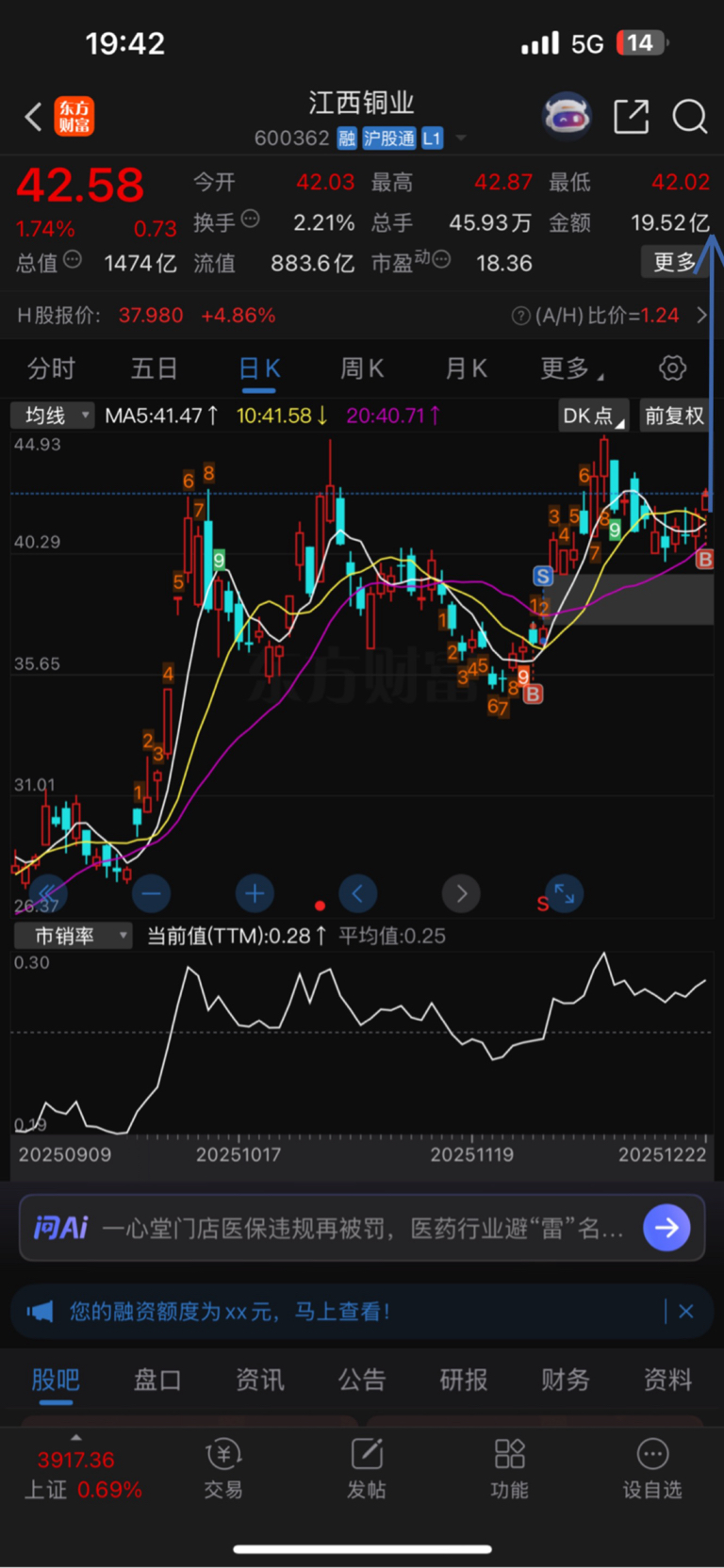
Task: Tap the 沪股通 badge
Action: click(x=388, y=139)
